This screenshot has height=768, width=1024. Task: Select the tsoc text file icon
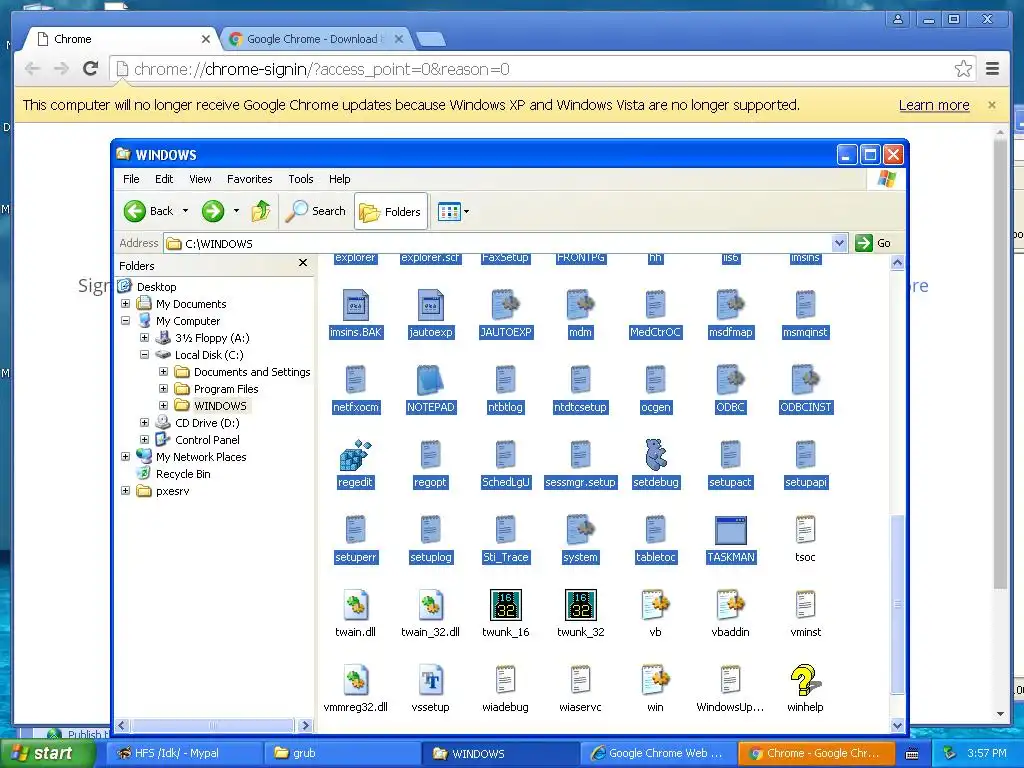(x=805, y=530)
